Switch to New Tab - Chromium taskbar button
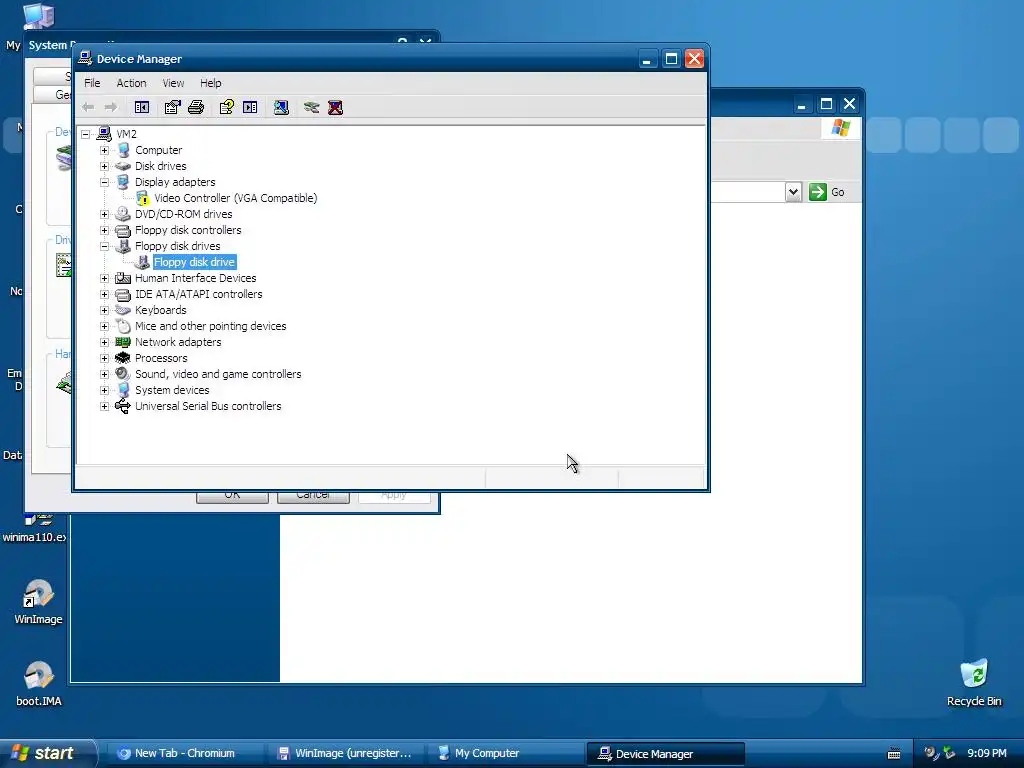This screenshot has width=1024, height=768. click(x=184, y=753)
